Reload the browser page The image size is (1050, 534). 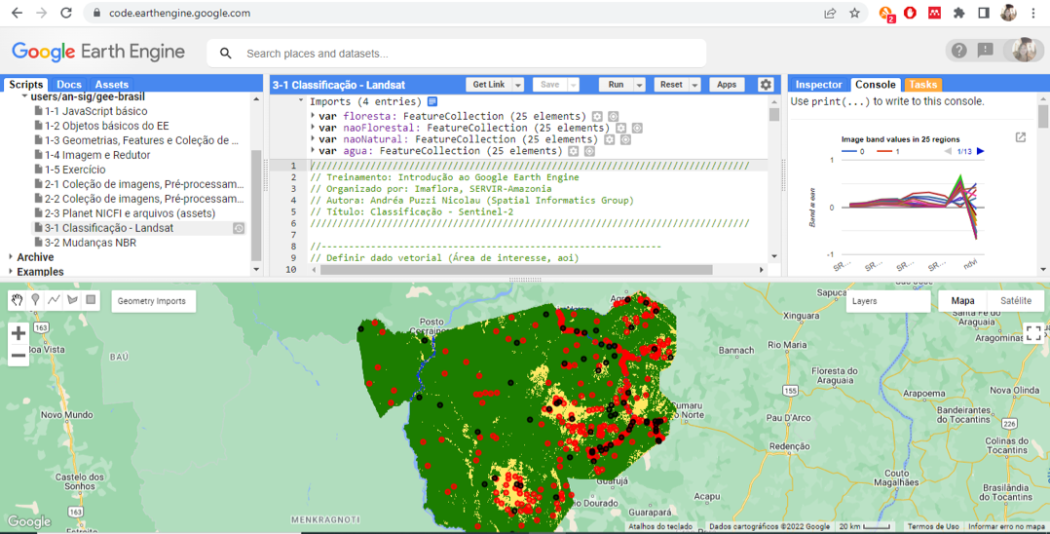click(66, 13)
